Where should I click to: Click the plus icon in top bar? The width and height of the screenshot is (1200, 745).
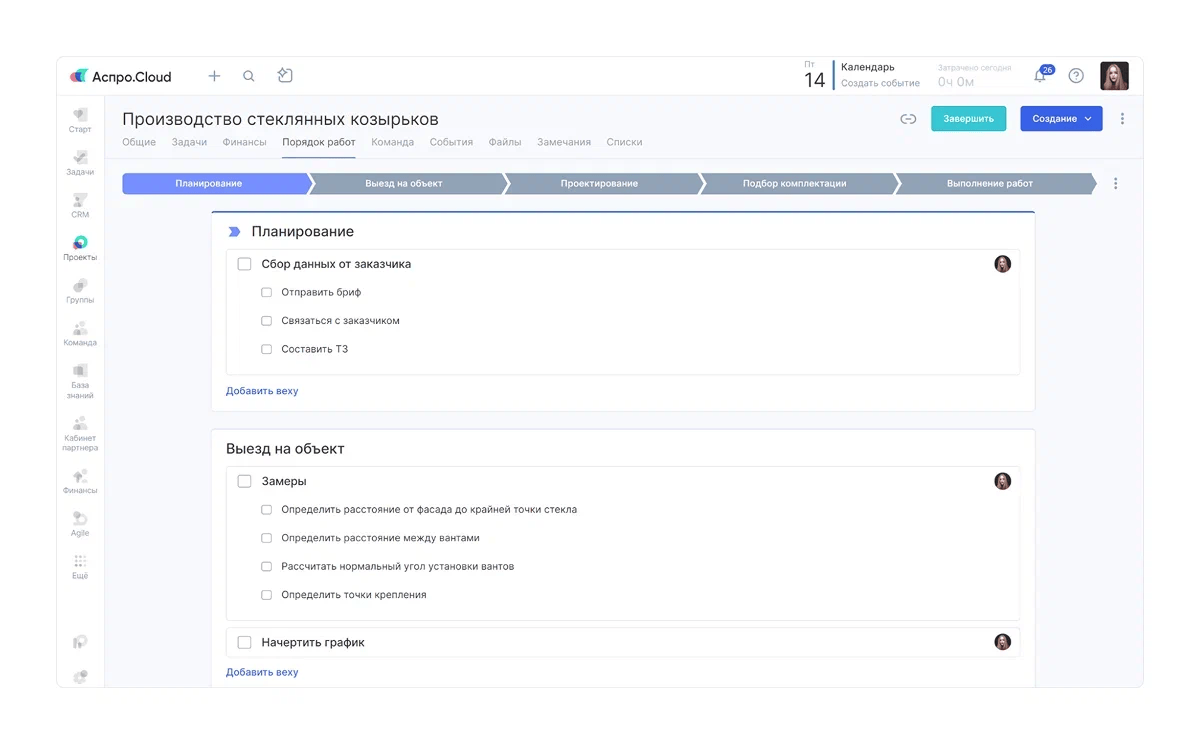pyautogui.click(x=214, y=76)
